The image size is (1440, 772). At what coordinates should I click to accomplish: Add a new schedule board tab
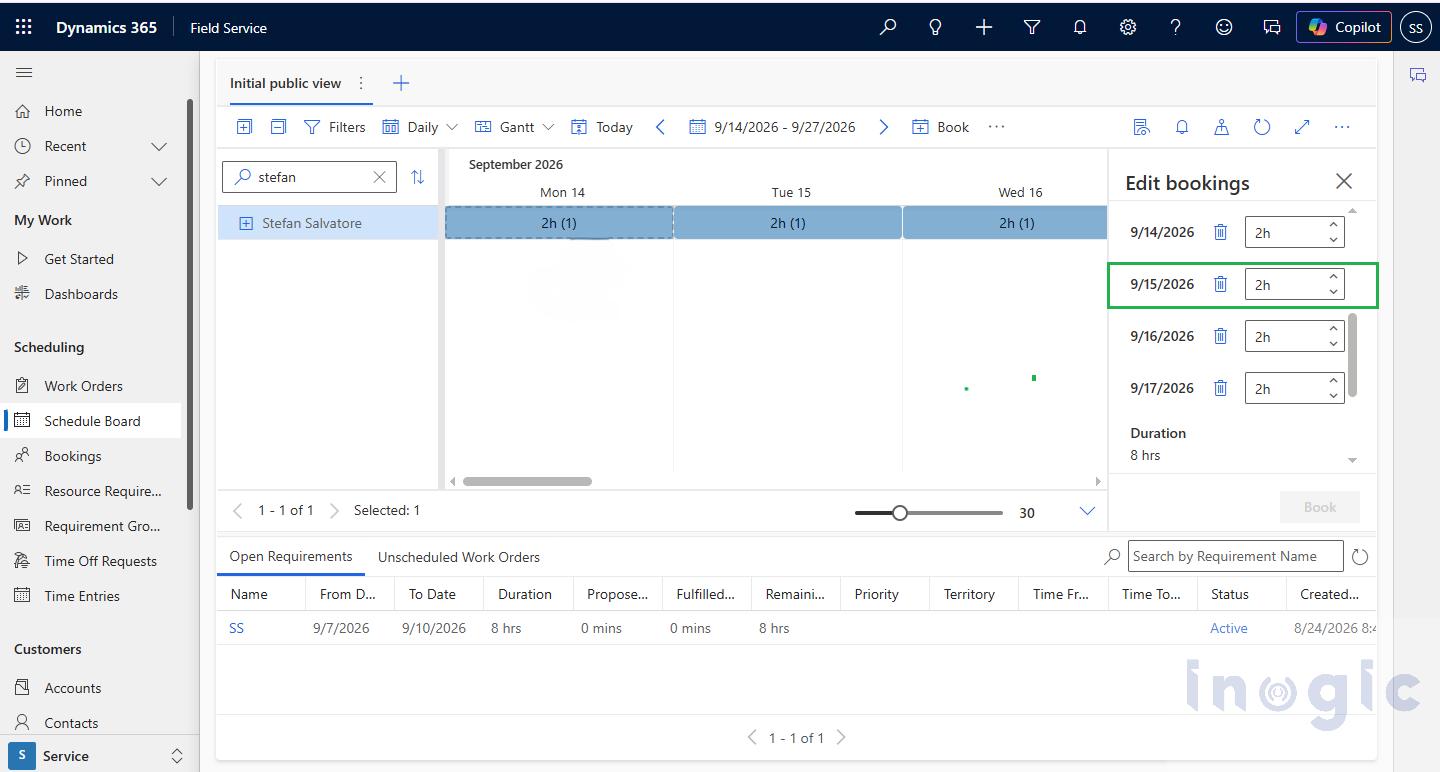click(401, 83)
